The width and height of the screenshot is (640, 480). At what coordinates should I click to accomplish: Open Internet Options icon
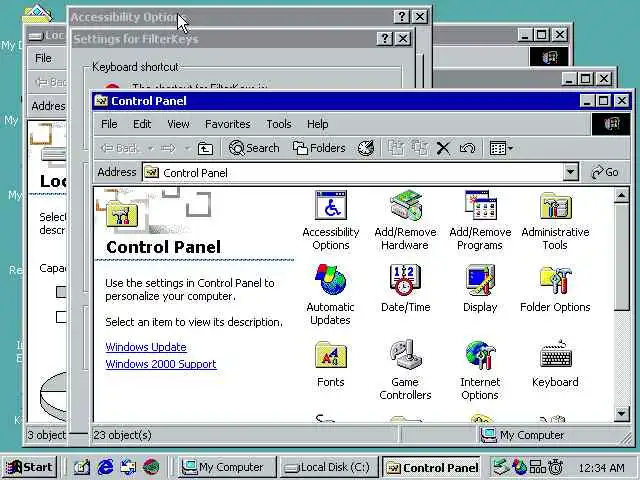click(x=480, y=370)
